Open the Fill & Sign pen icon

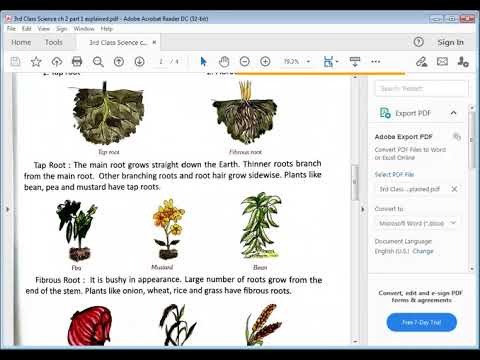(x=422, y=62)
